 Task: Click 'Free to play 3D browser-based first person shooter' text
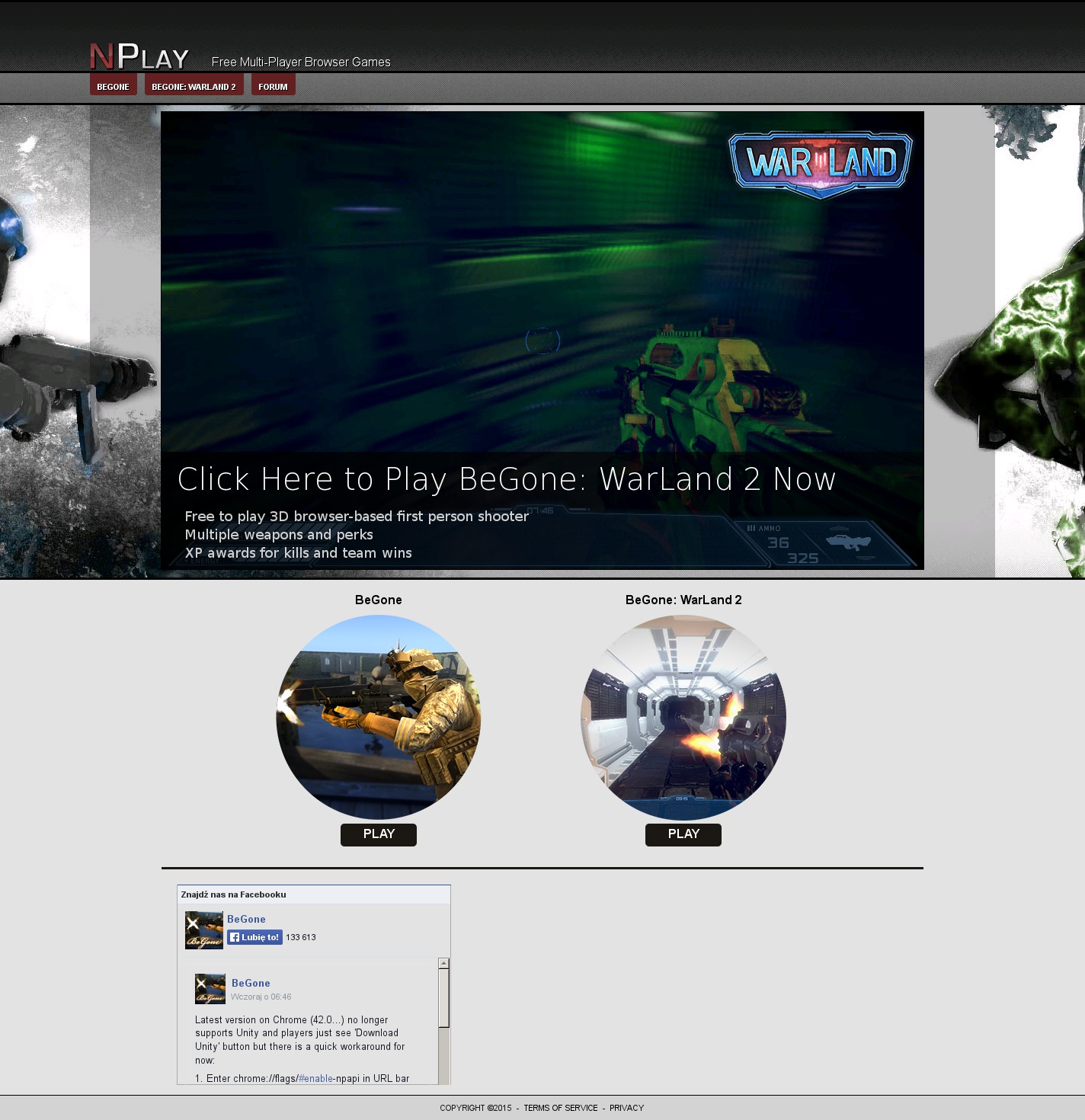(357, 516)
